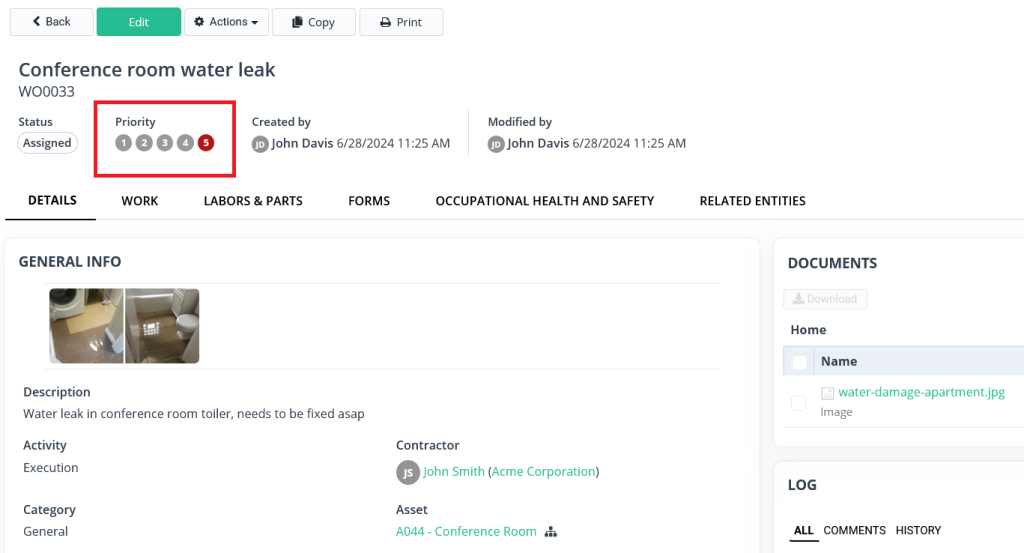
Task: Check the select-all box in Documents header
Action: pyautogui.click(x=799, y=362)
